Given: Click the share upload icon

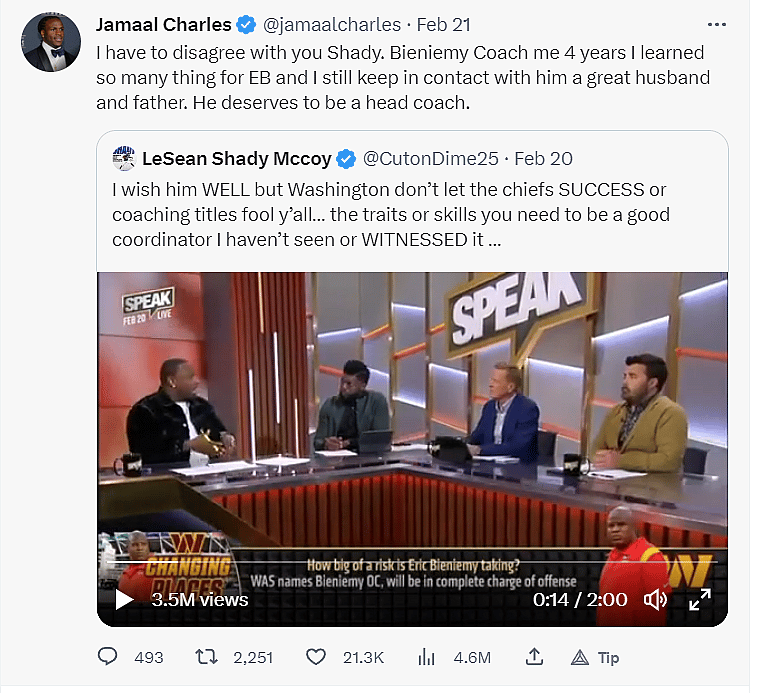Looking at the screenshot, I should point(534,657).
